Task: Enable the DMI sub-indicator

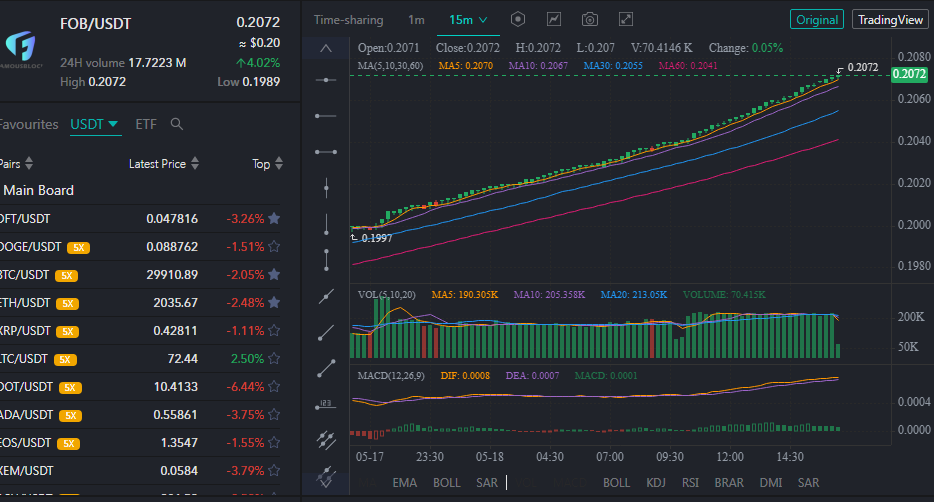Action: pos(771,482)
